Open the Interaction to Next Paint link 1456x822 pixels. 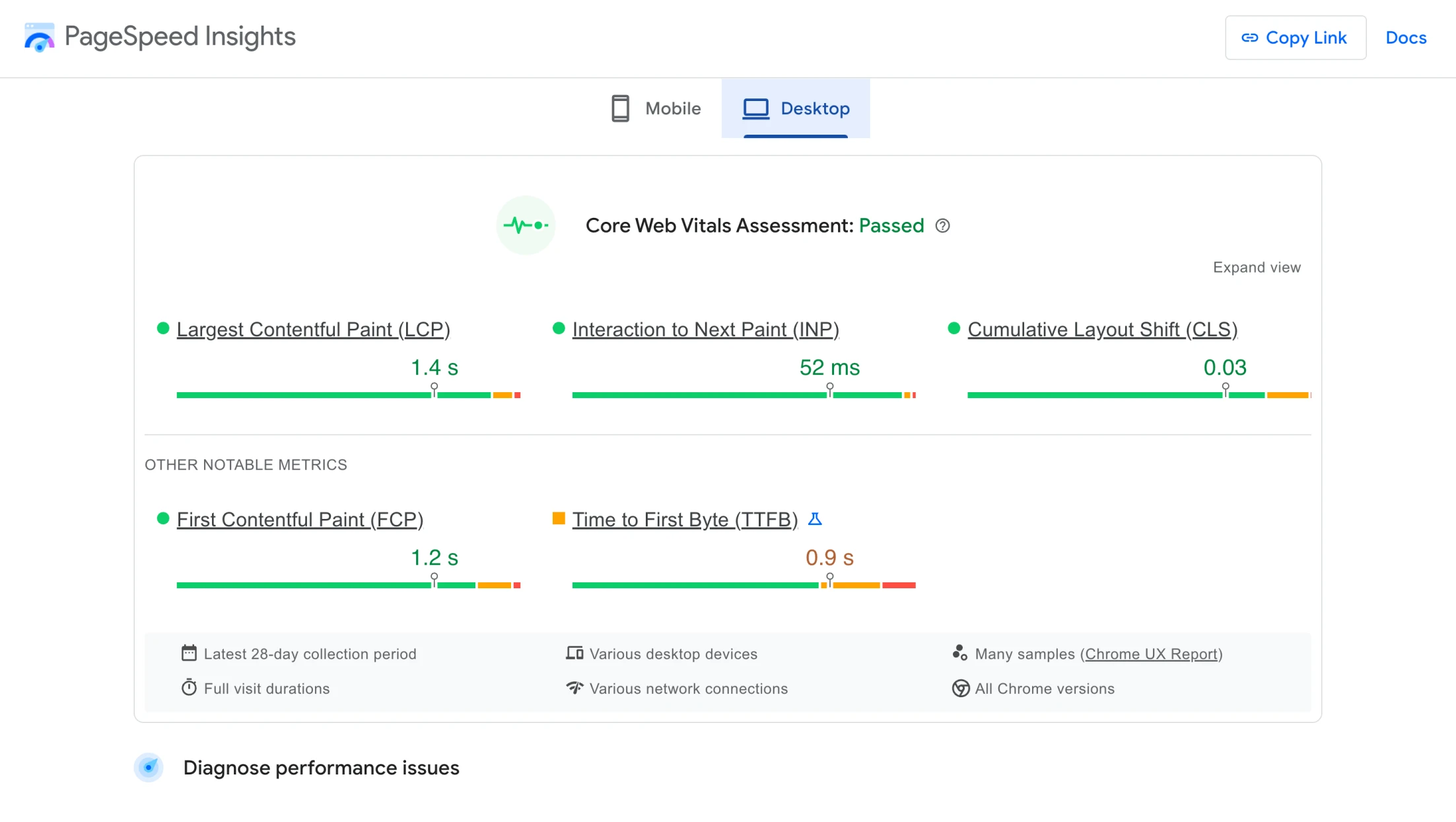(705, 329)
